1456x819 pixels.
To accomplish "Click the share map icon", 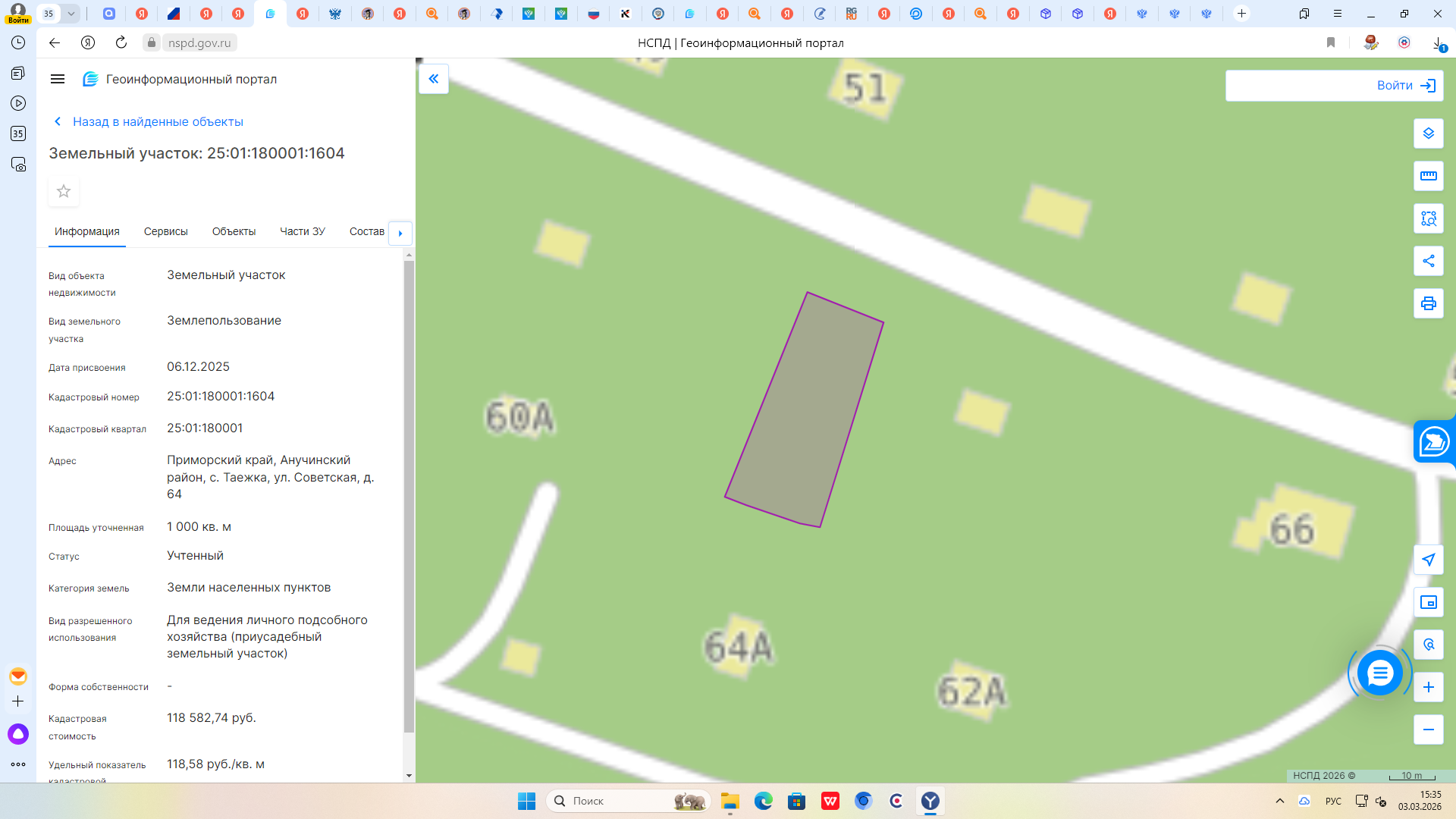I will point(1428,261).
